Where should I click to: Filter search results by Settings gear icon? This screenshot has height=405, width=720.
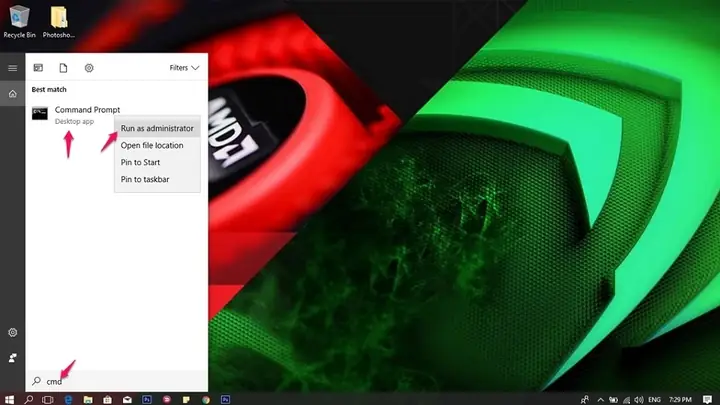tap(89, 68)
